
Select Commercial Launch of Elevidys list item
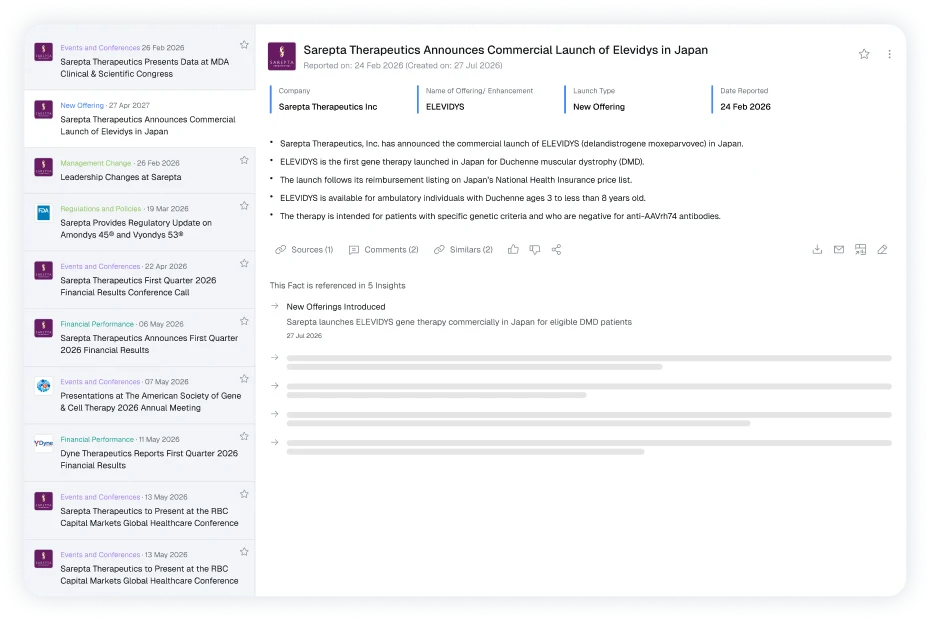point(140,118)
